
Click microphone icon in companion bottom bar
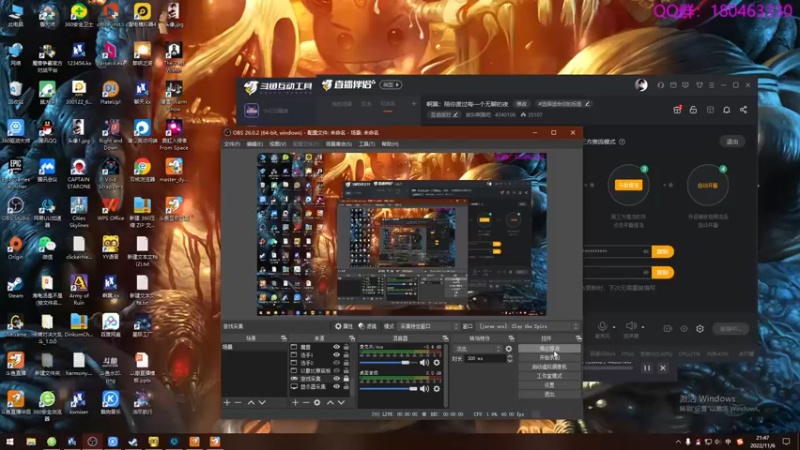point(603,326)
